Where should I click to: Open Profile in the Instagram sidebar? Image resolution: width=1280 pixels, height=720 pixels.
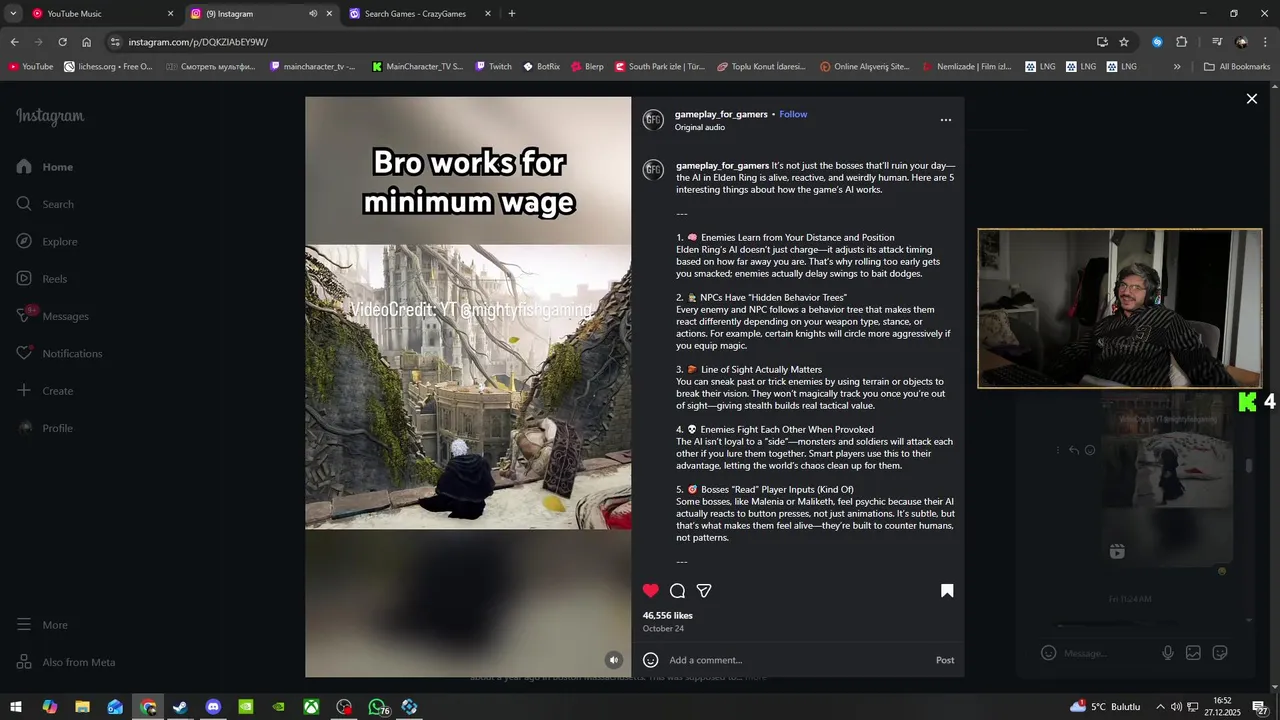coord(45,428)
